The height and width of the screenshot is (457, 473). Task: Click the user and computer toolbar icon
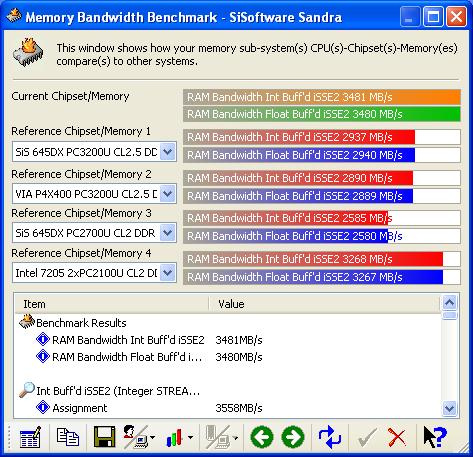135,437
